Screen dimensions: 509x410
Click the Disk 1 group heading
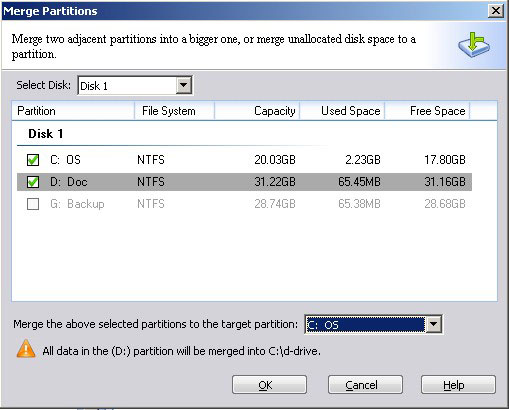click(x=45, y=134)
